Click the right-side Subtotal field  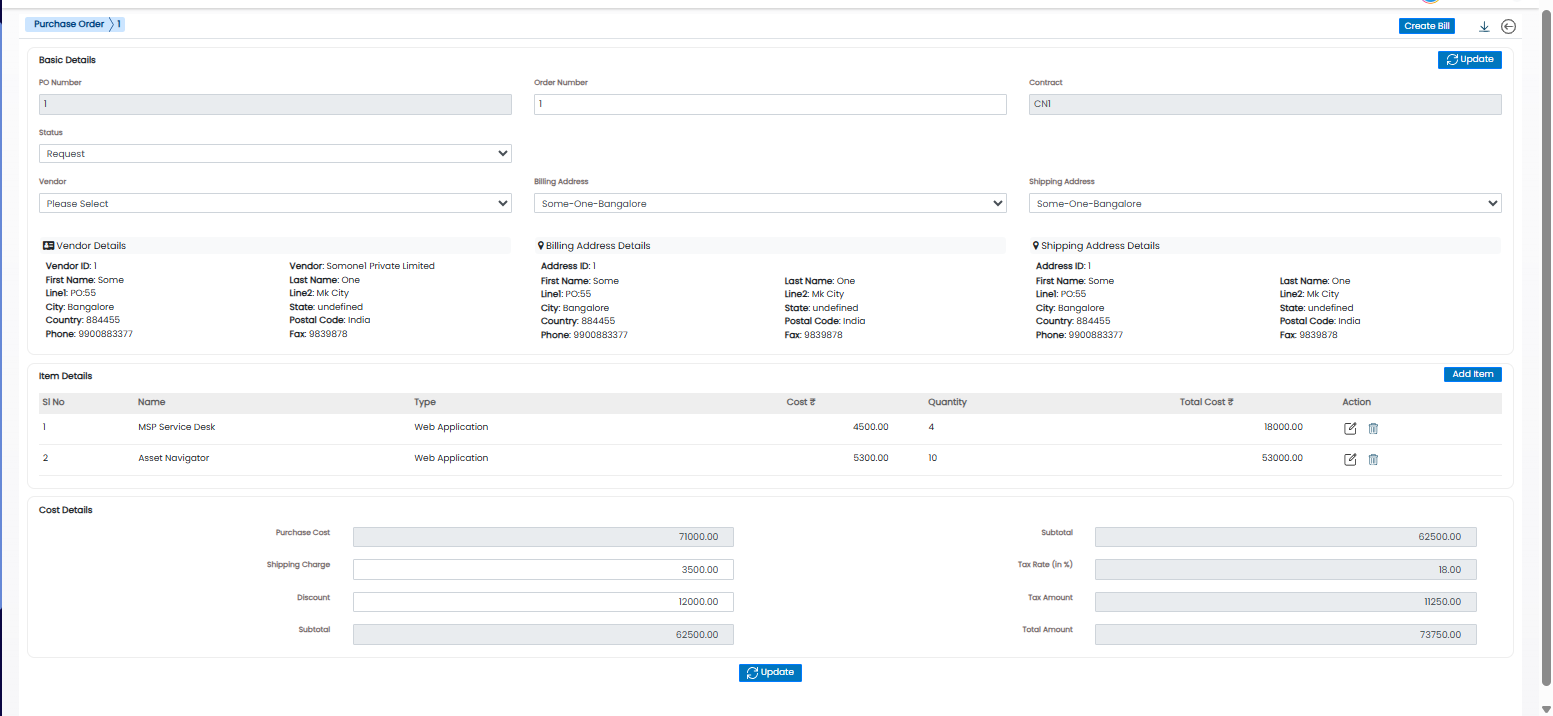pyautogui.click(x=1285, y=537)
